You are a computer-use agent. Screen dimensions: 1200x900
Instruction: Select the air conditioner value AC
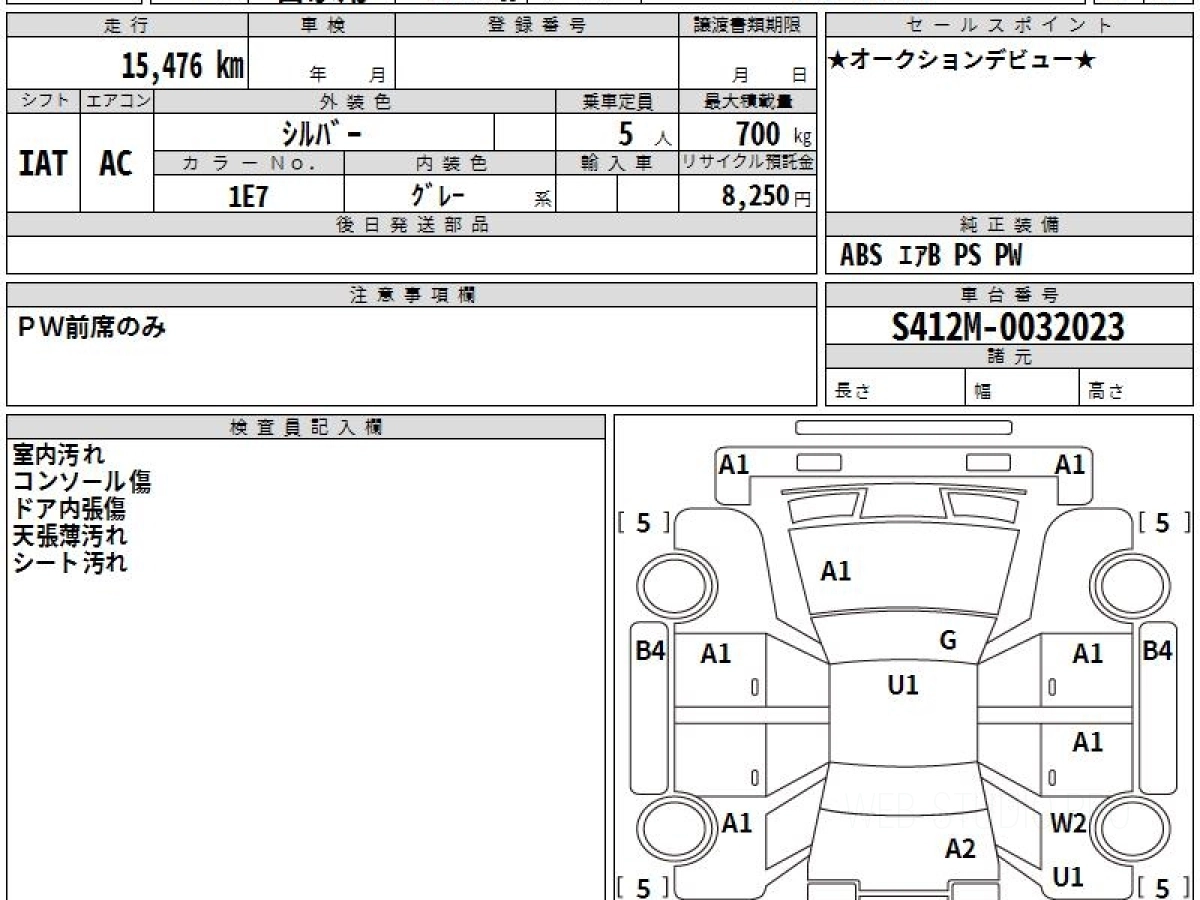(116, 164)
